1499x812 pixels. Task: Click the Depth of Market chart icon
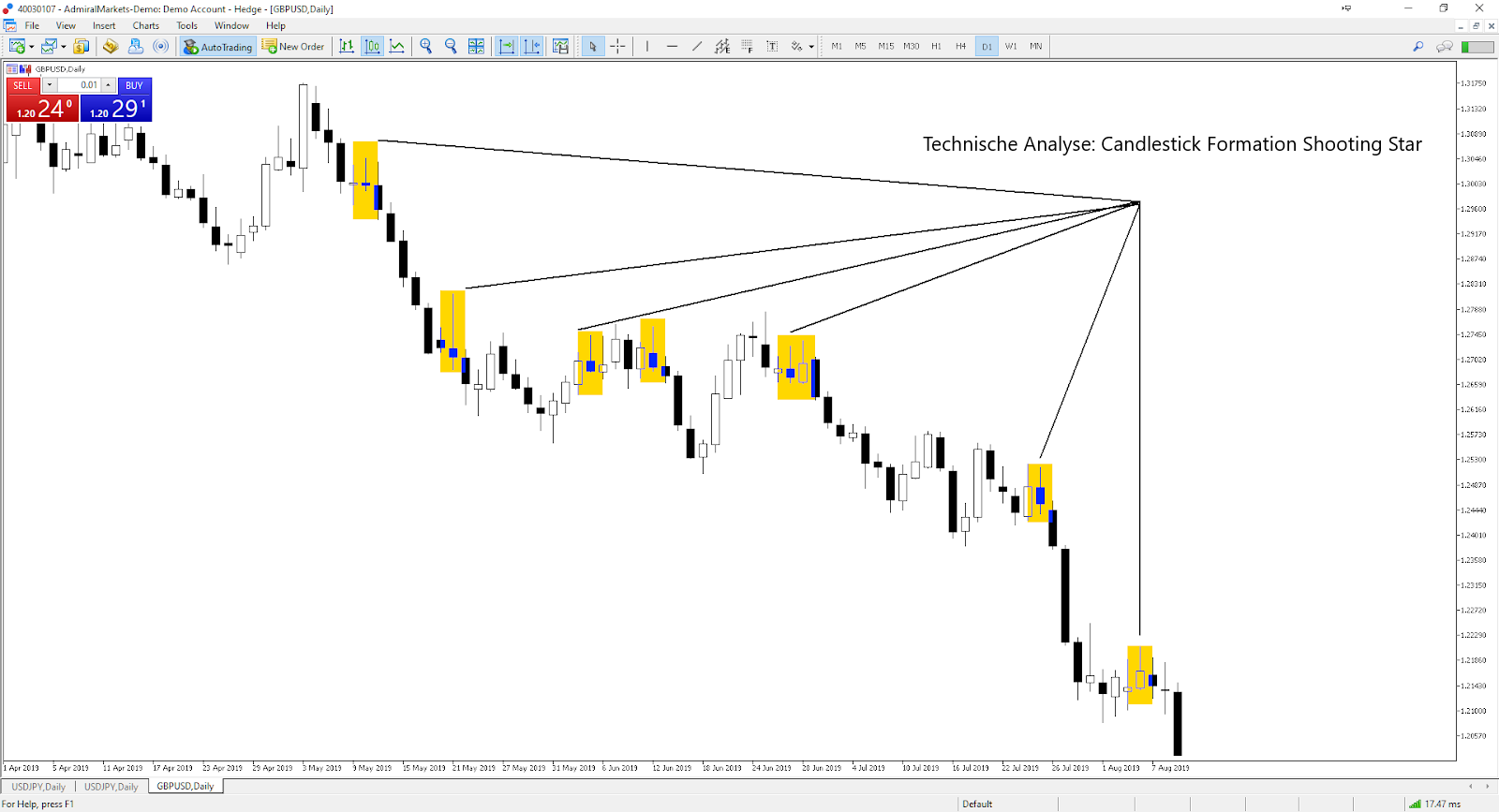13,68
